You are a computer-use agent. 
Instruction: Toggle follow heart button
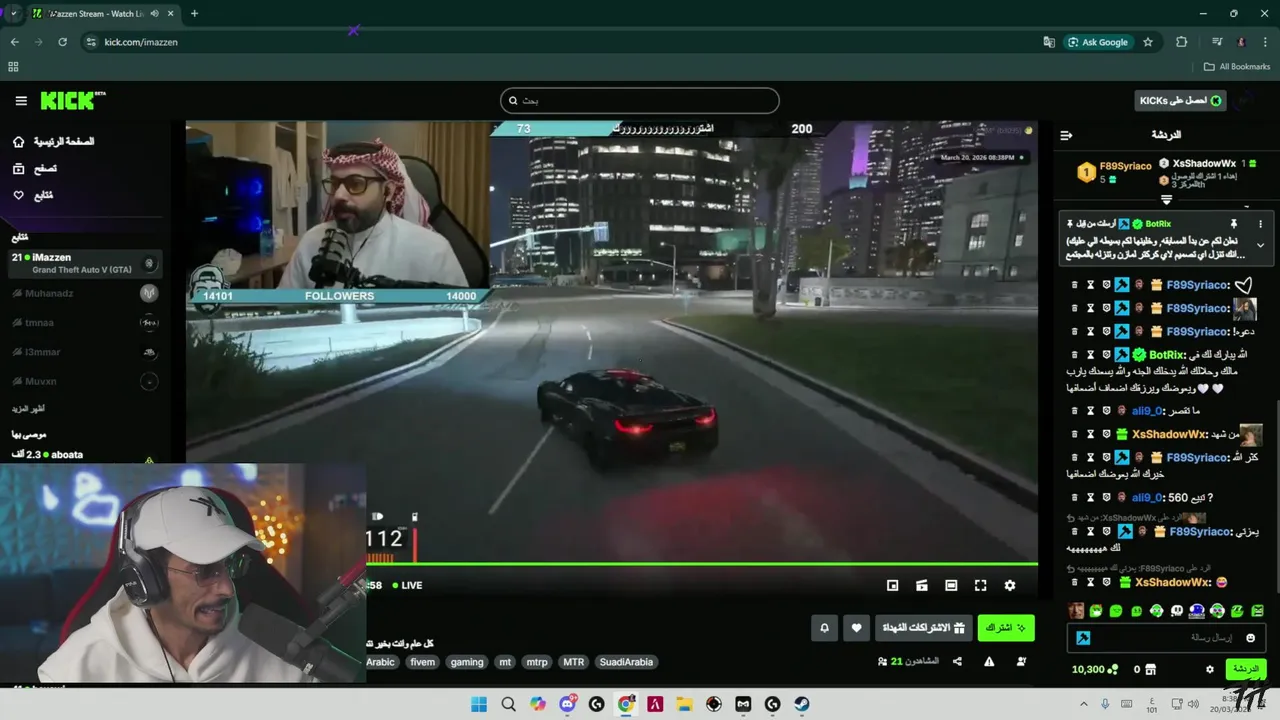click(x=856, y=628)
